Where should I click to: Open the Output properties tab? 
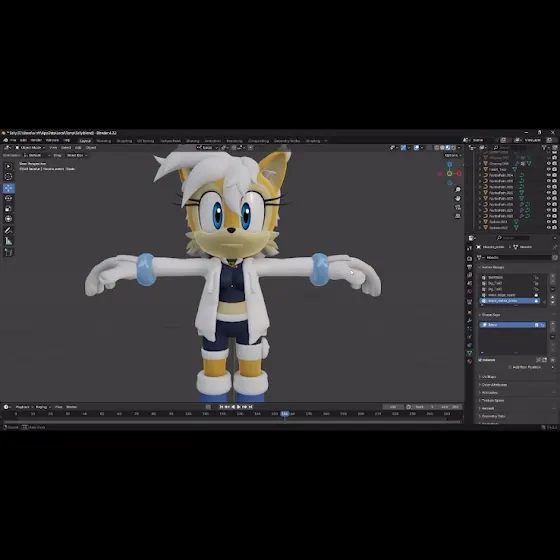click(470, 267)
